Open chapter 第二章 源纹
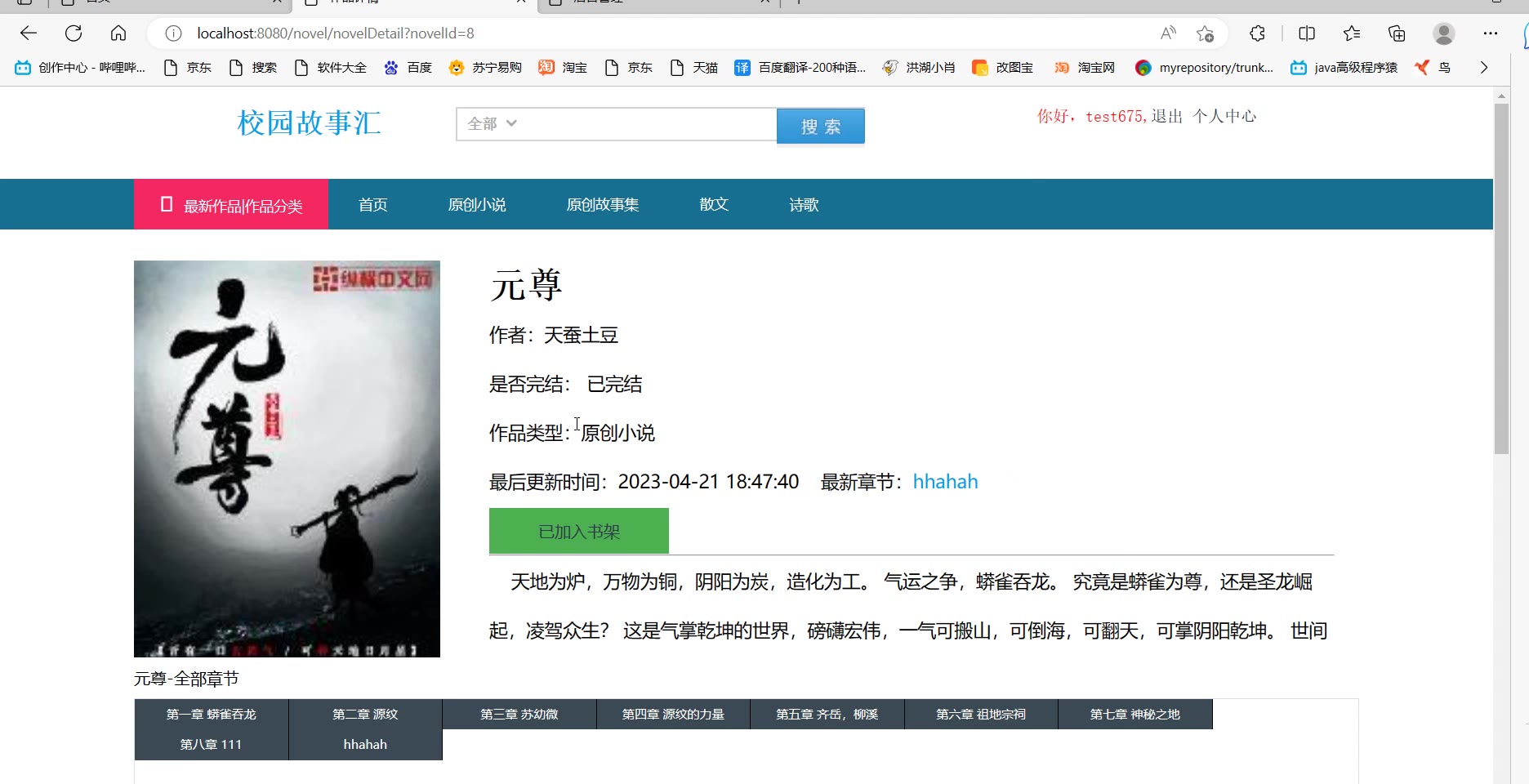 365,714
